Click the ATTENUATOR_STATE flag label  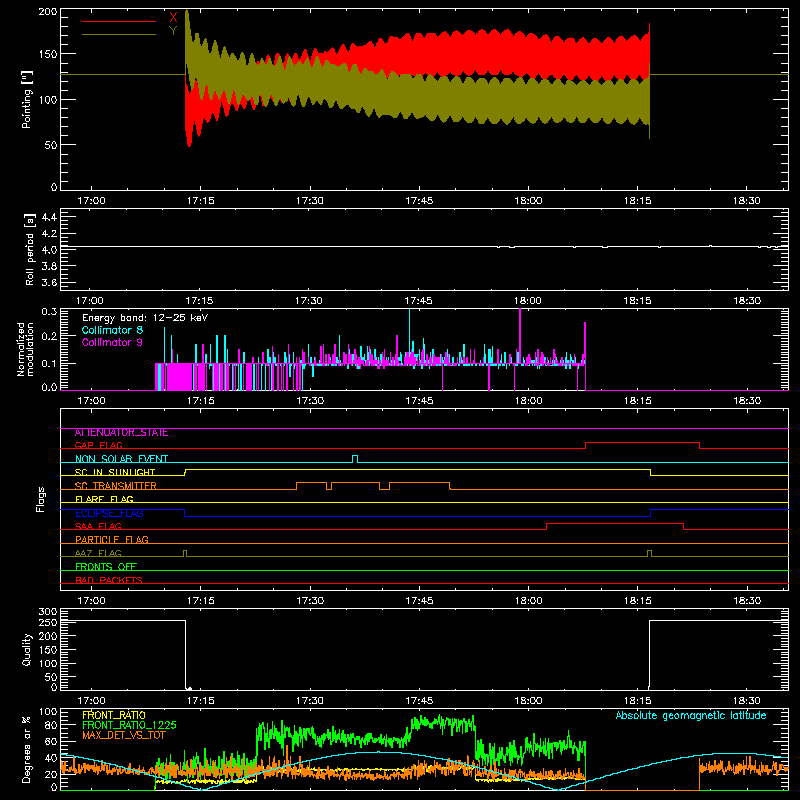[121, 433]
